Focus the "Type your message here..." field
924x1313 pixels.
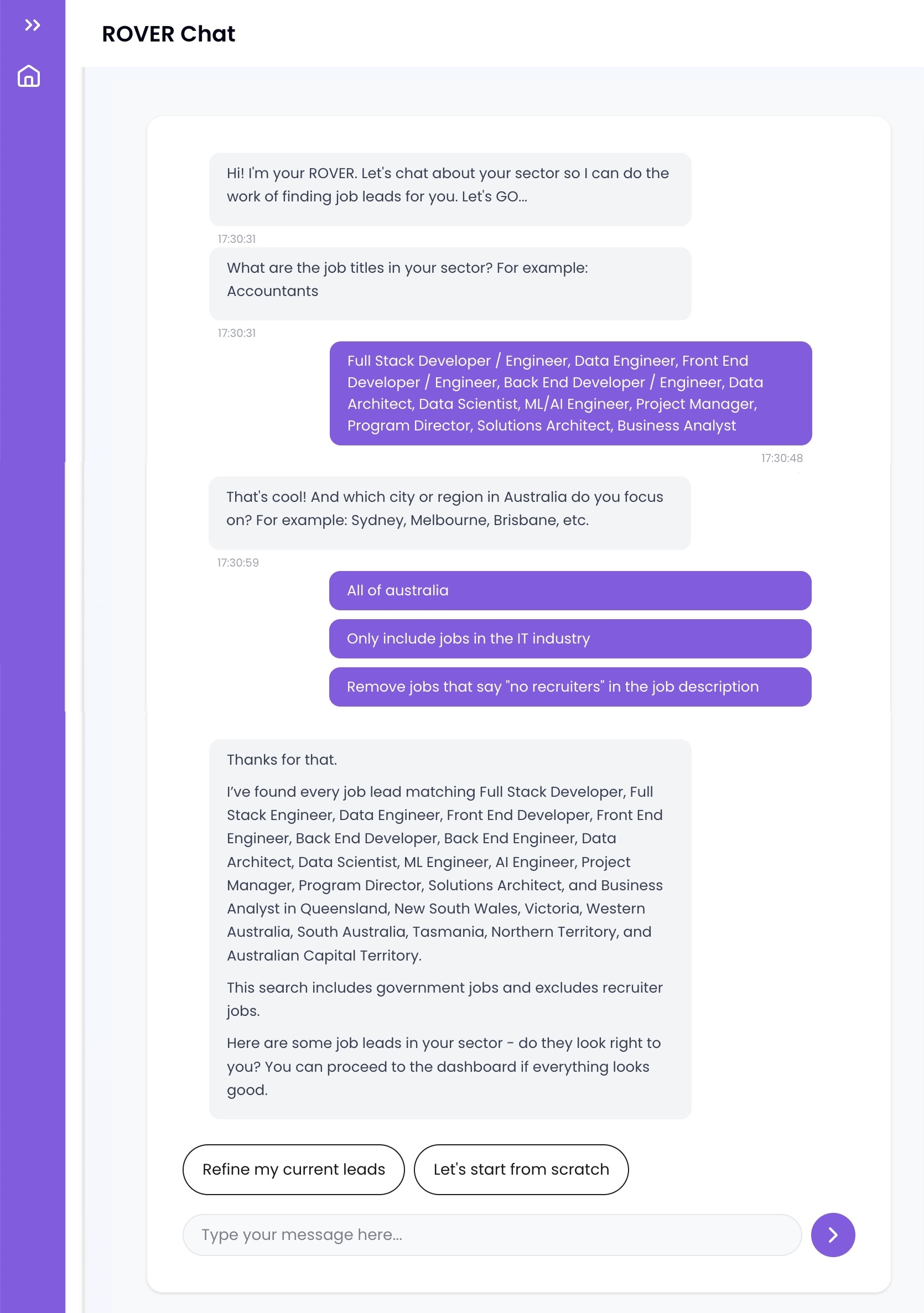coord(492,1234)
